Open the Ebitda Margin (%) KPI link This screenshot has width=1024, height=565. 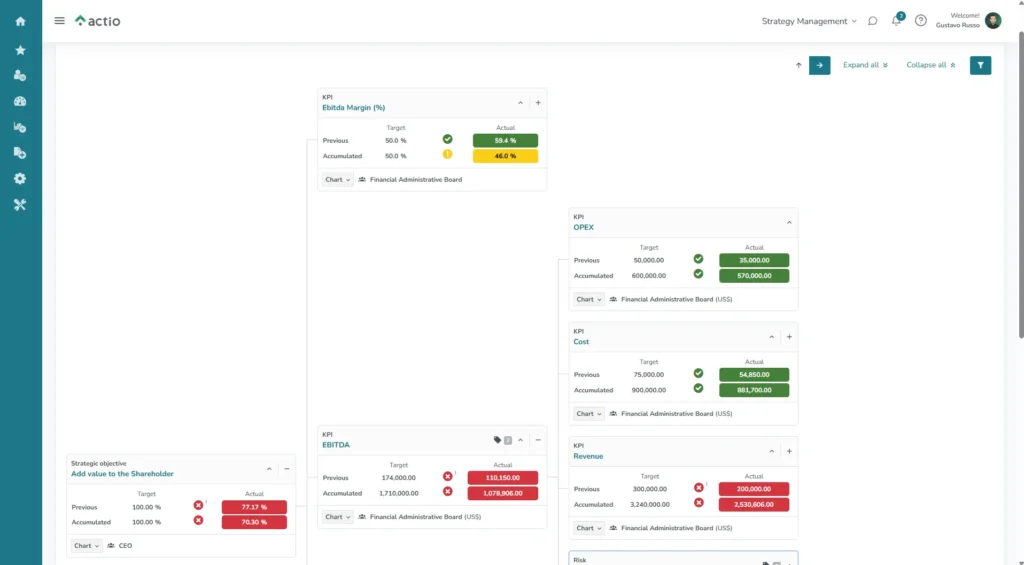[353, 108]
